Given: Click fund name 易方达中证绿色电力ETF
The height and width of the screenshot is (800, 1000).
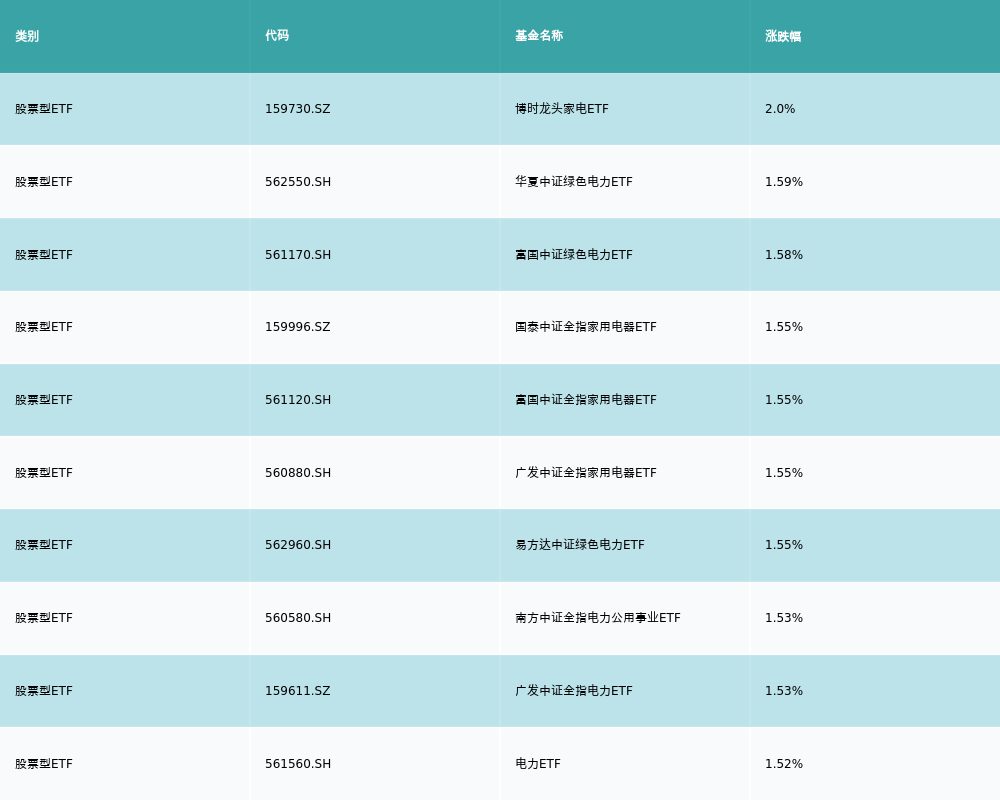Looking at the screenshot, I should click(580, 545).
